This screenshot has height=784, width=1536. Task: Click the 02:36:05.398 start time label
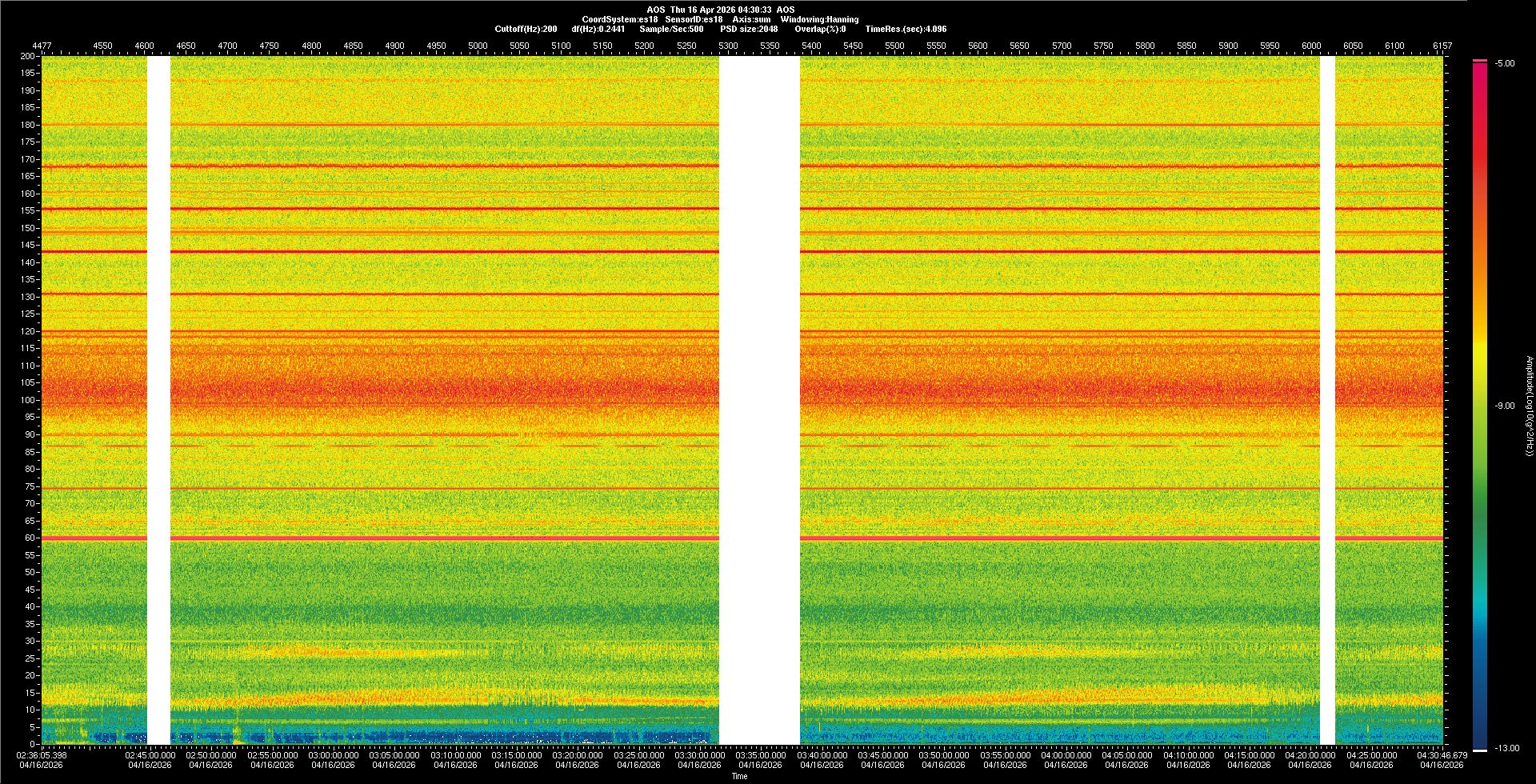[42, 755]
